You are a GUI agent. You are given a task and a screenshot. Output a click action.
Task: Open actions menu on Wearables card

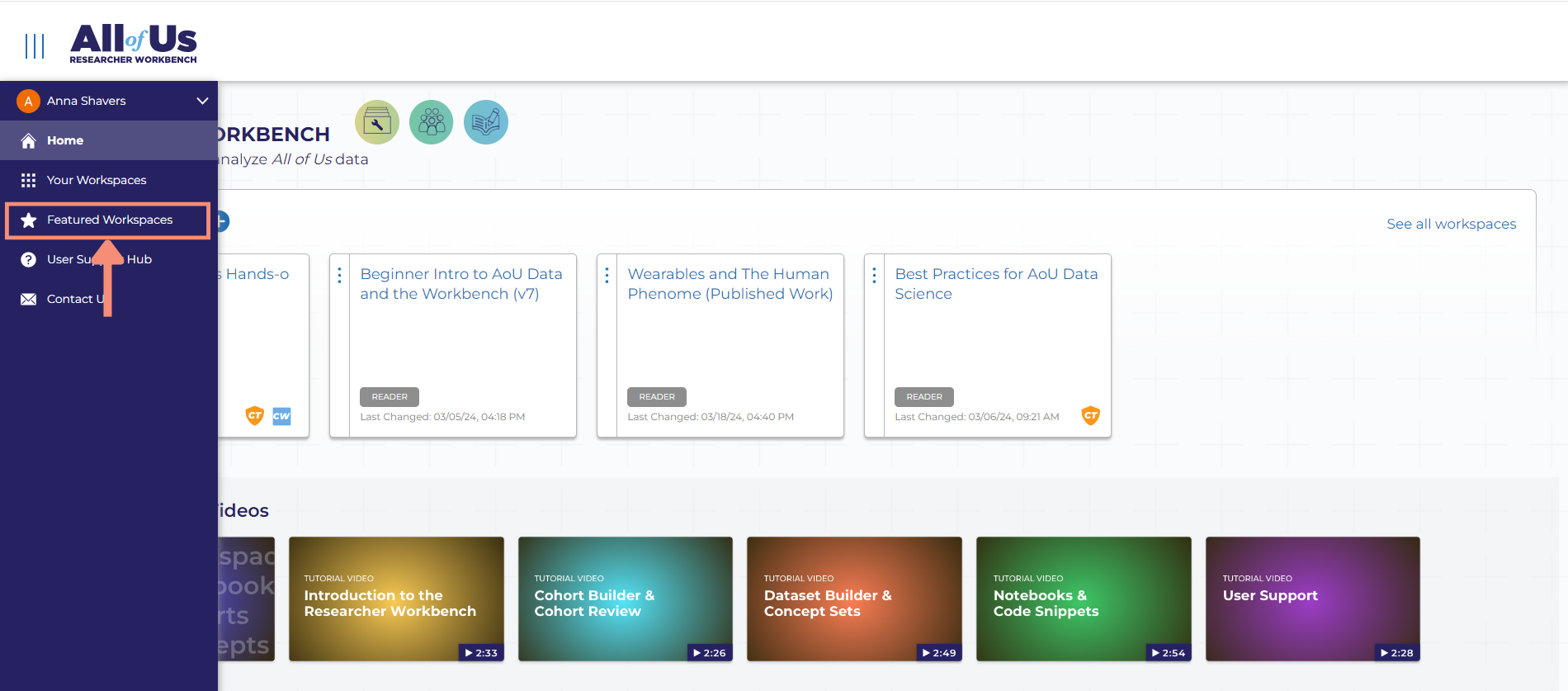coord(607,275)
